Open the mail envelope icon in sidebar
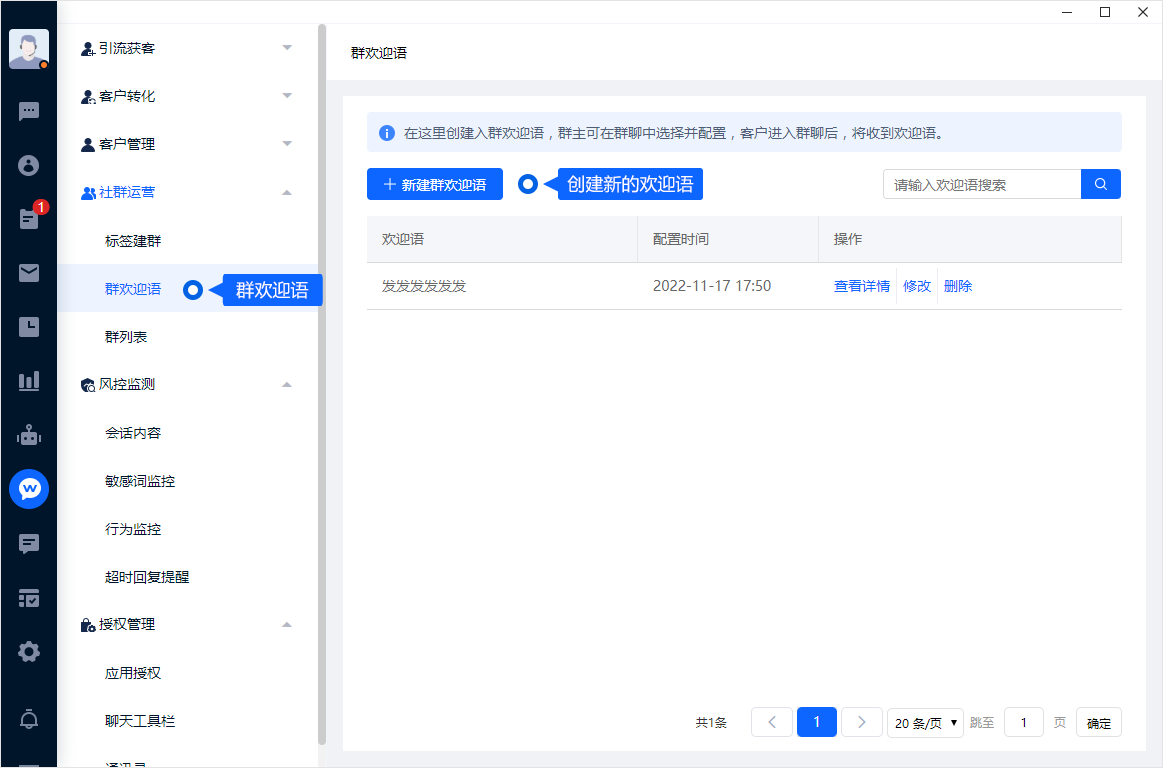This screenshot has height=768, width=1163. click(x=29, y=273)
